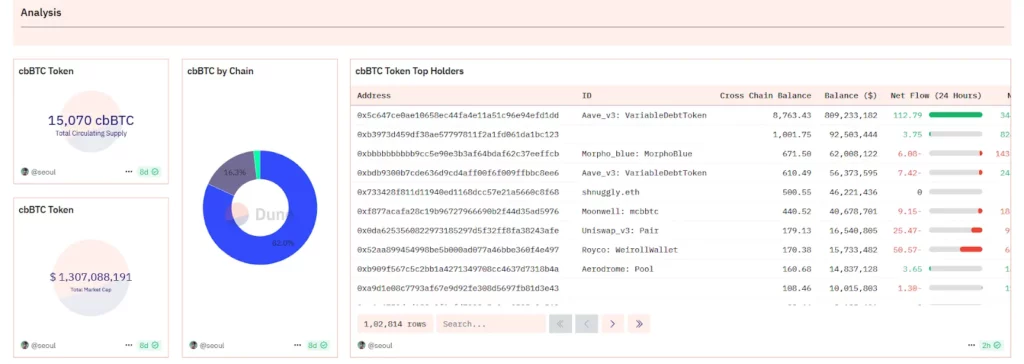Open more options on Total Market Cap card

pyautogui.click(x=129, y=345)
